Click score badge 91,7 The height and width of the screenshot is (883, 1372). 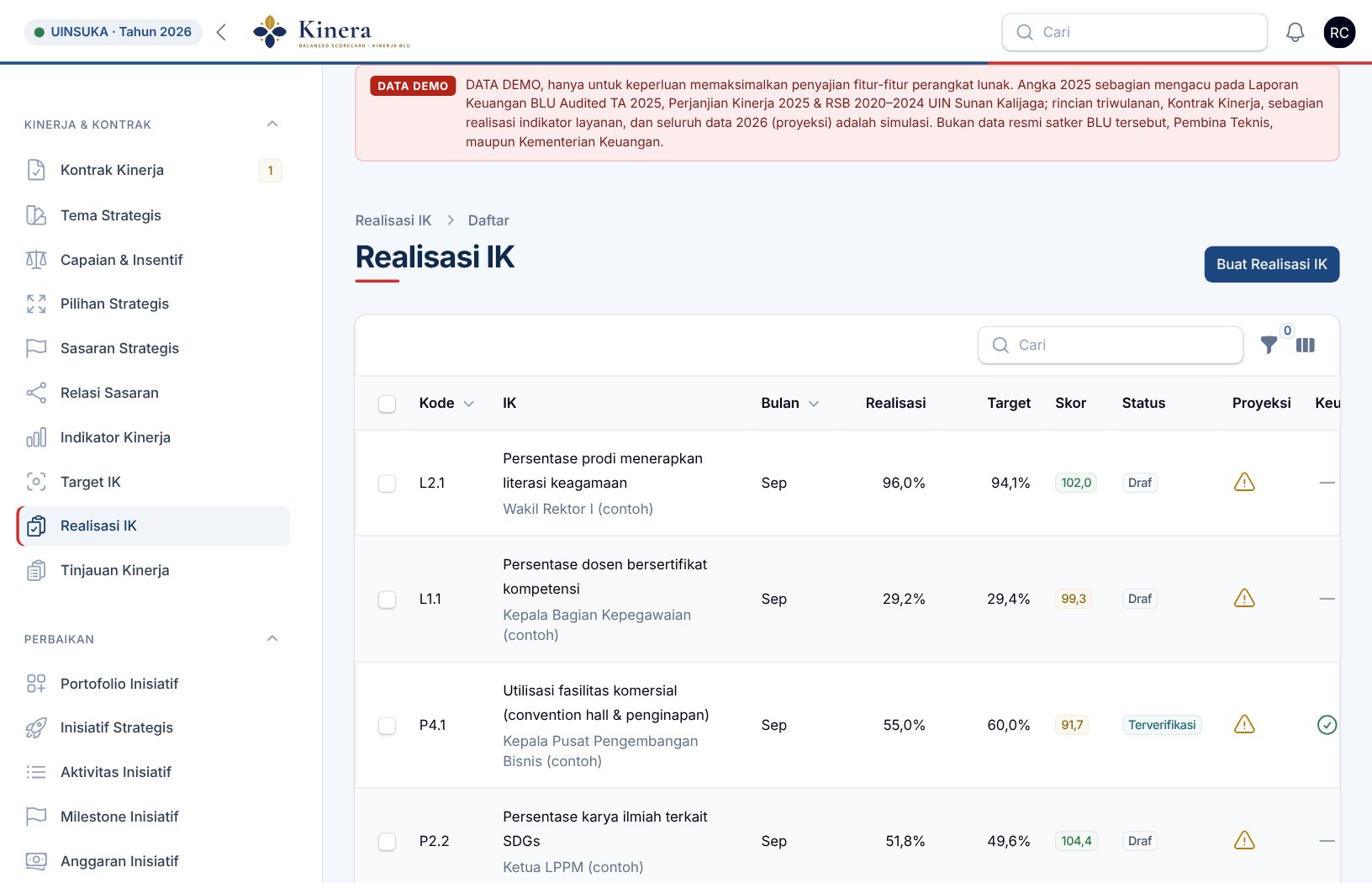(1072, 725)
